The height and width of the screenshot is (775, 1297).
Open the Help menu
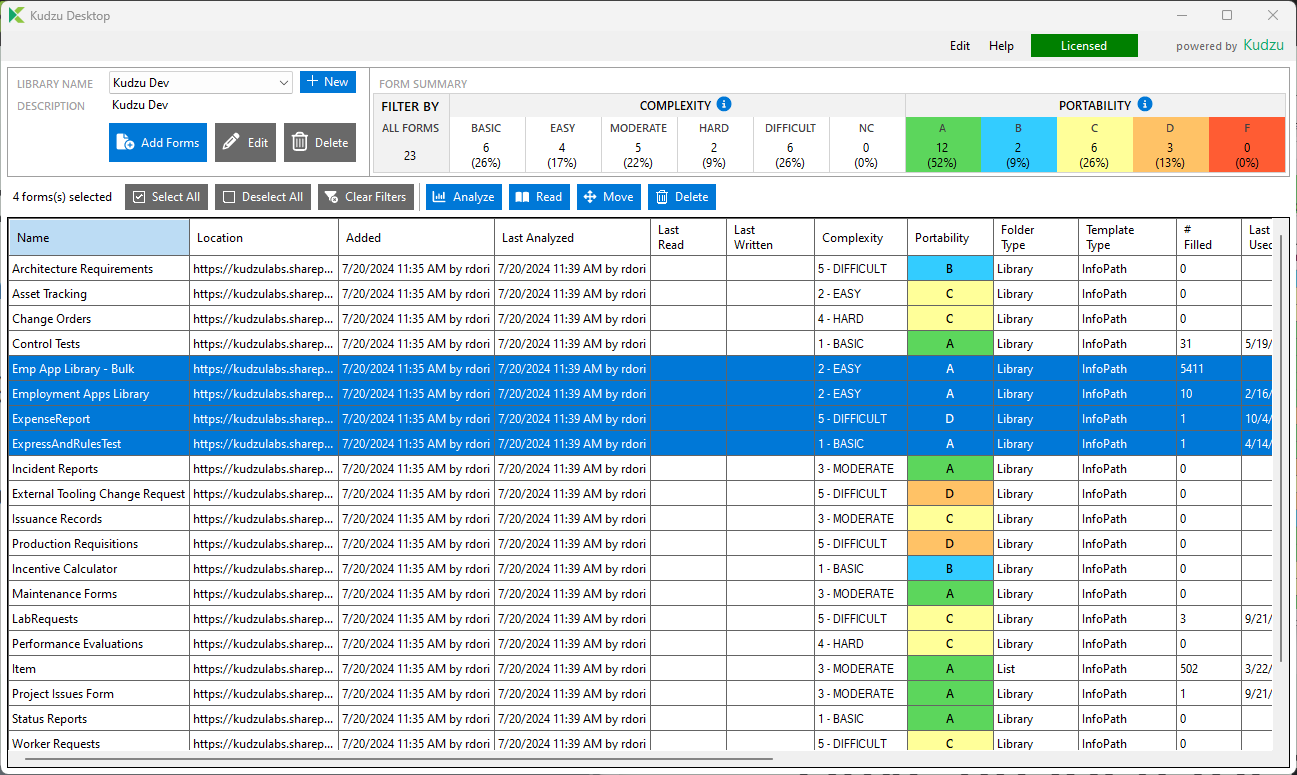coord(1001,46)
